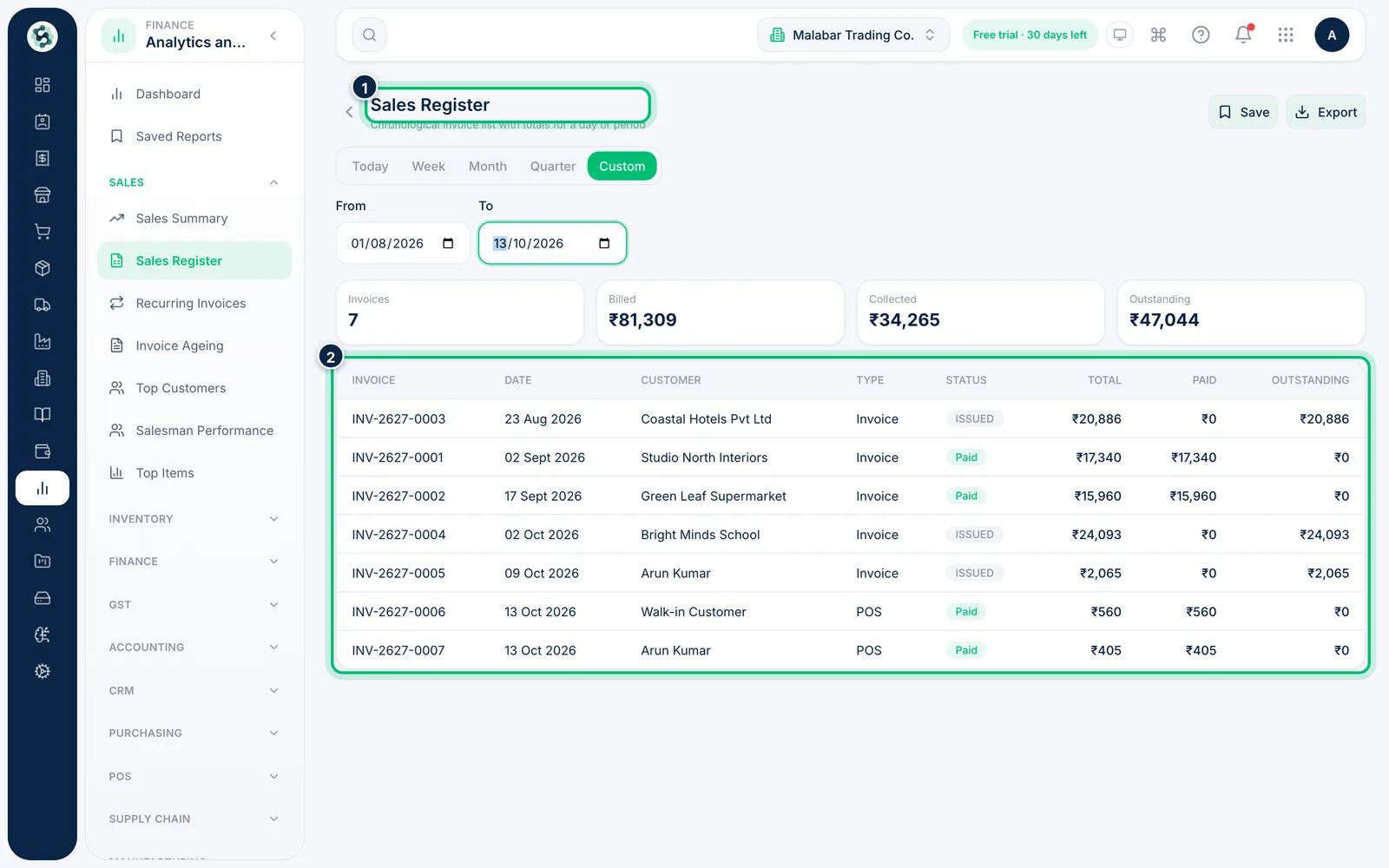Image resolution: width=1389 pixels, height=868 pixels.
Task: Open the package box module in left rail
Action: [42, 268]
